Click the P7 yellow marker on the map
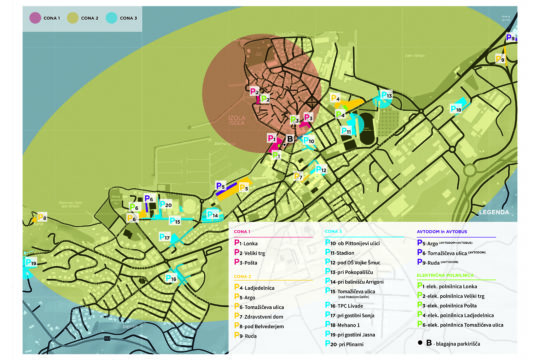The width and height of the screenshot is (540, 360). pyautogui.click(x=298, y=177)
